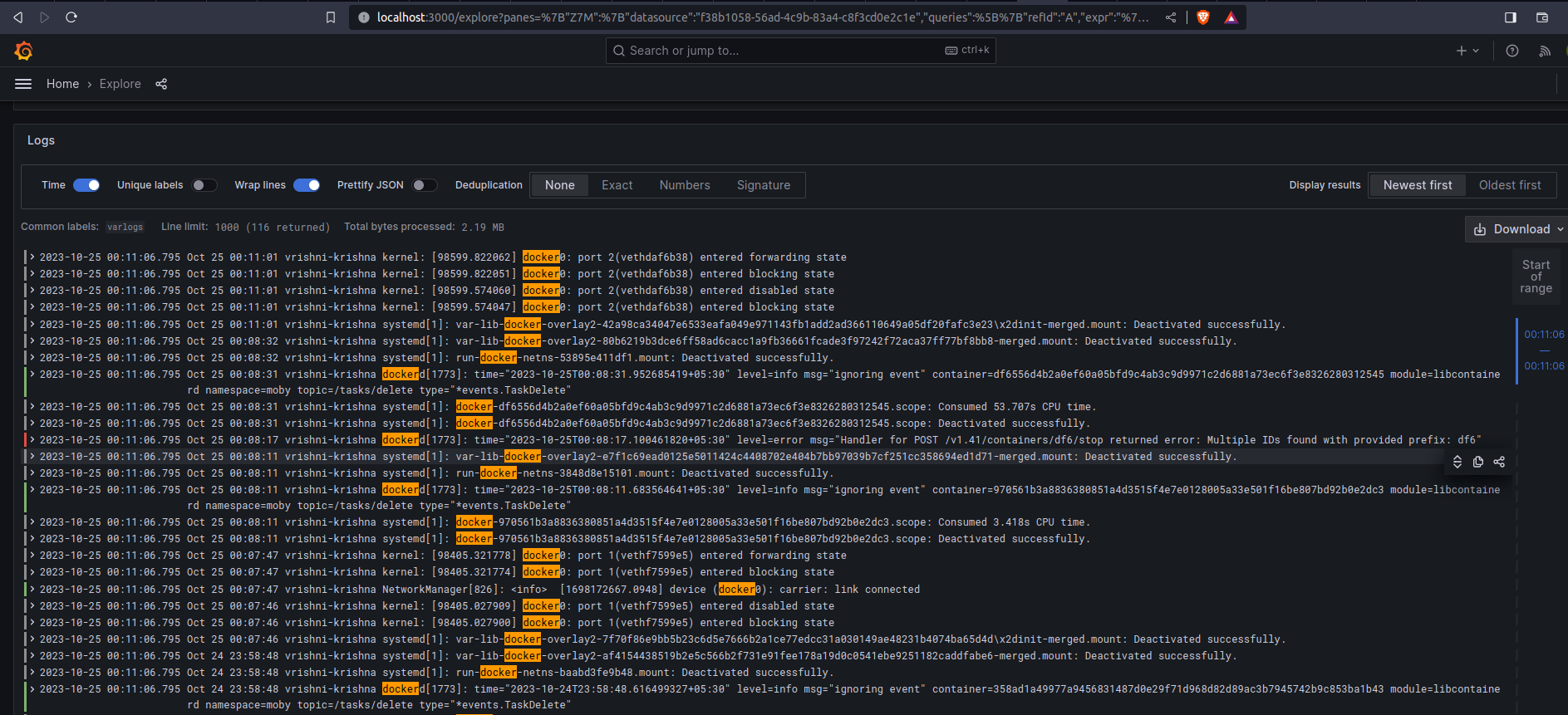
Task: Select Exact deduplication option
Action: pos(617,185)
